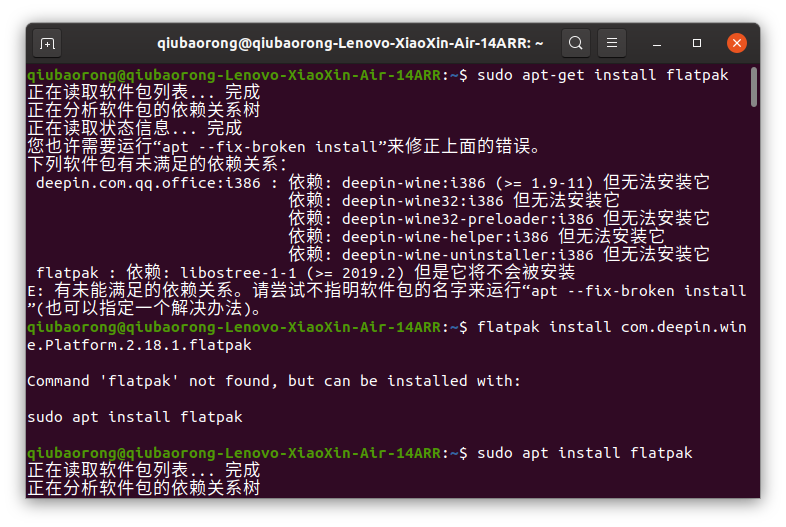Click "Command 'flatpak' not found" message
Viewport: 786px width, 527px height.
click(x=151, y=381)
